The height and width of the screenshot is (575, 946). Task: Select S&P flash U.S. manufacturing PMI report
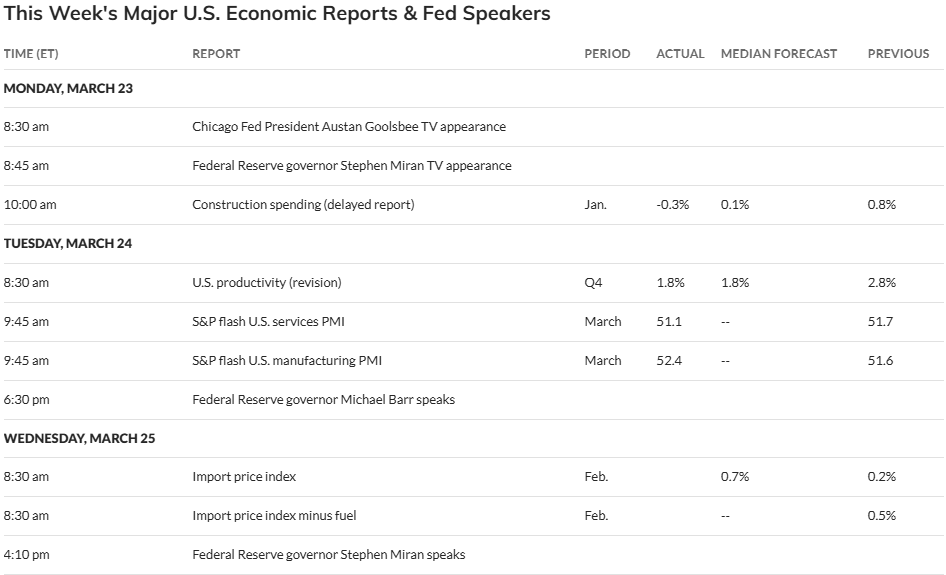[287, 361]
